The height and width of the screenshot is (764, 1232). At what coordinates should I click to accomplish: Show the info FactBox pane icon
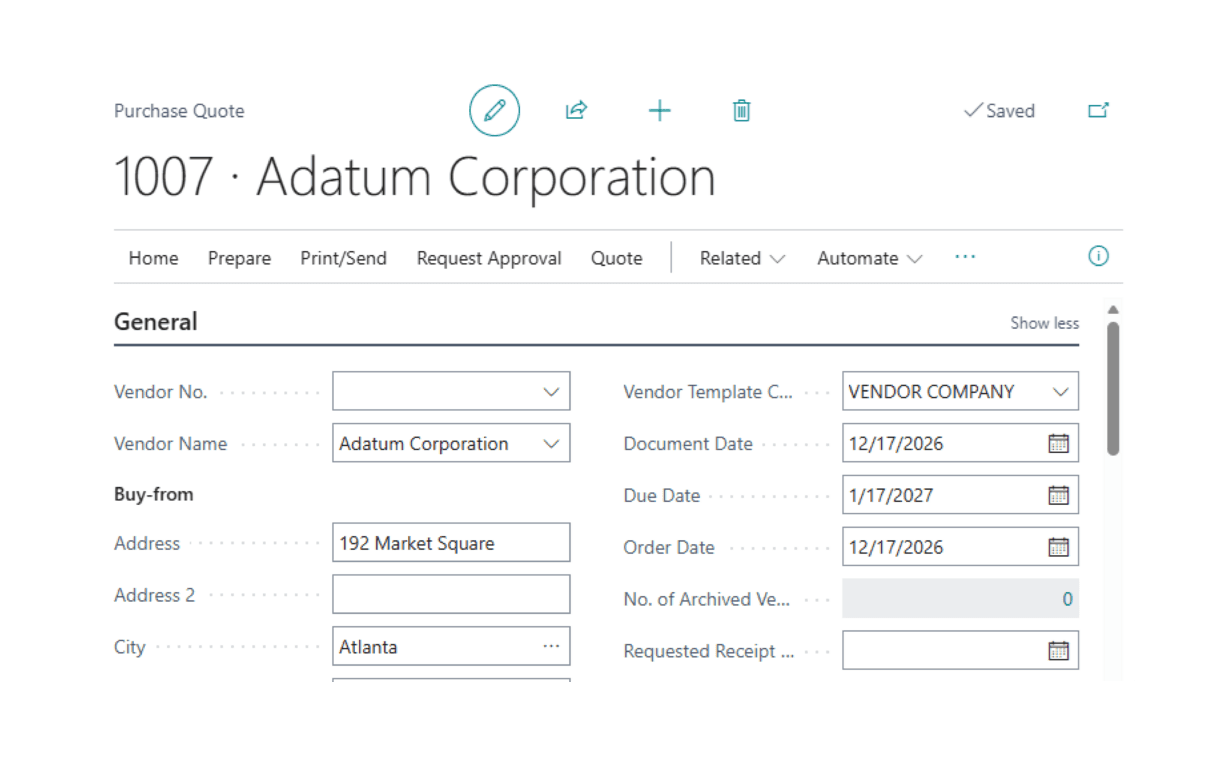tap(1098, 257)
